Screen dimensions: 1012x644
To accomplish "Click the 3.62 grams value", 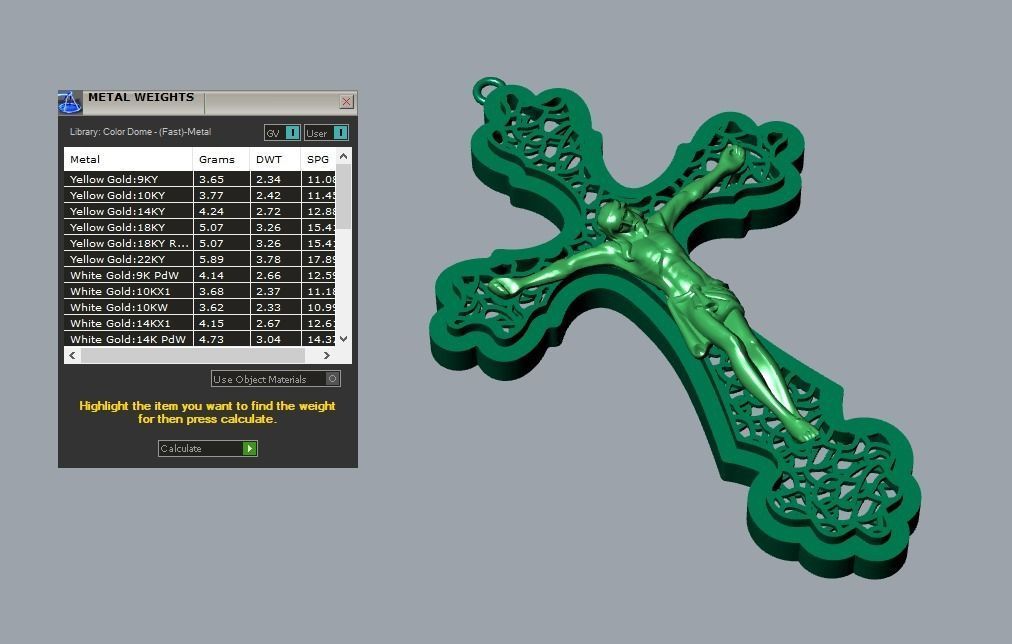I will (211, 308).
